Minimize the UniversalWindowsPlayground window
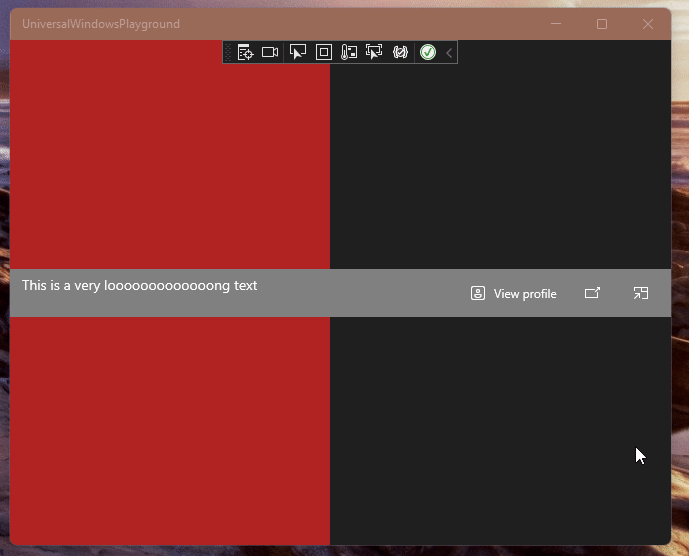This screenshot has width=689, height=556. pos(556,24)
